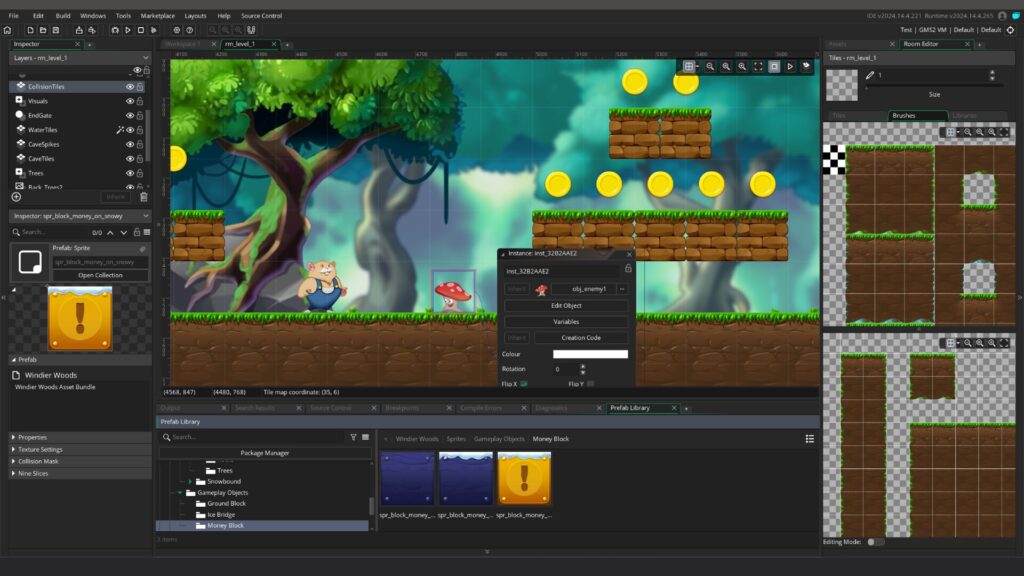Viewport: 1024px width, 576px height.
Task: Toggle the Flip X checkbox
Action: click(523, 384)
